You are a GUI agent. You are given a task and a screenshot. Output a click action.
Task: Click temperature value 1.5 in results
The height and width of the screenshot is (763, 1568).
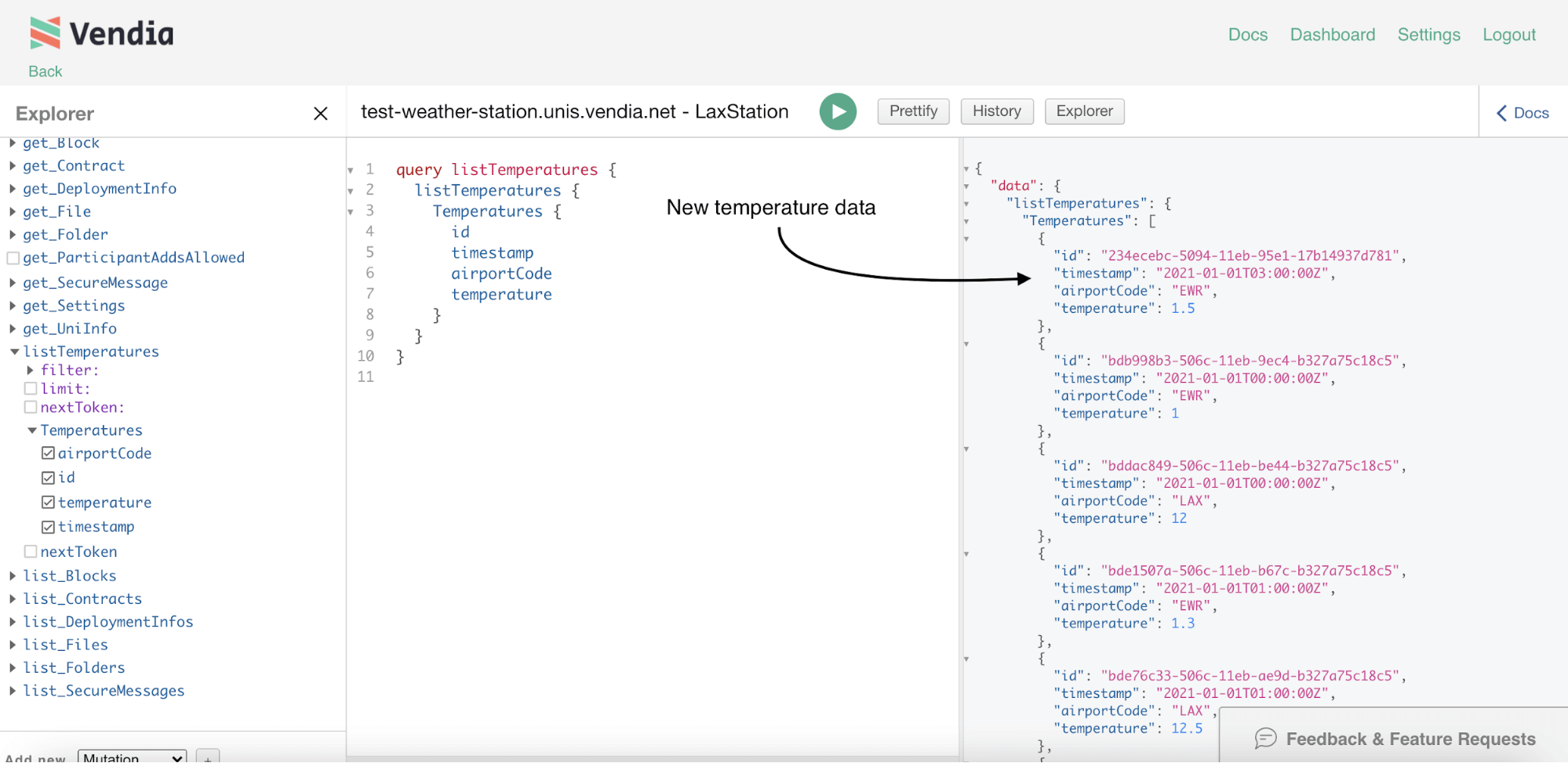point(1183,308)
